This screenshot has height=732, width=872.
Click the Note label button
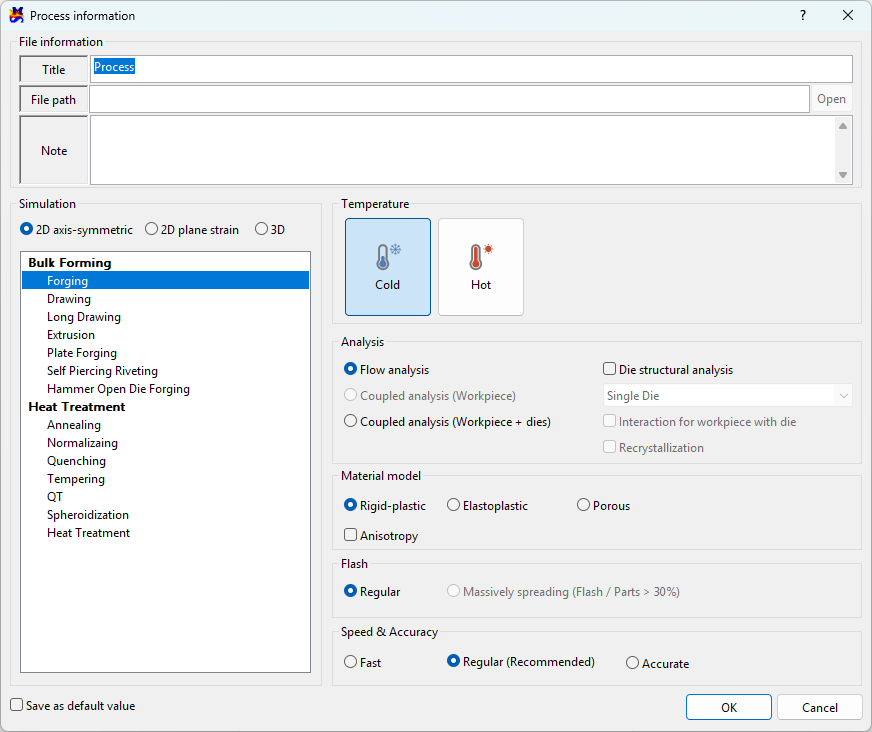click(53, 150)
